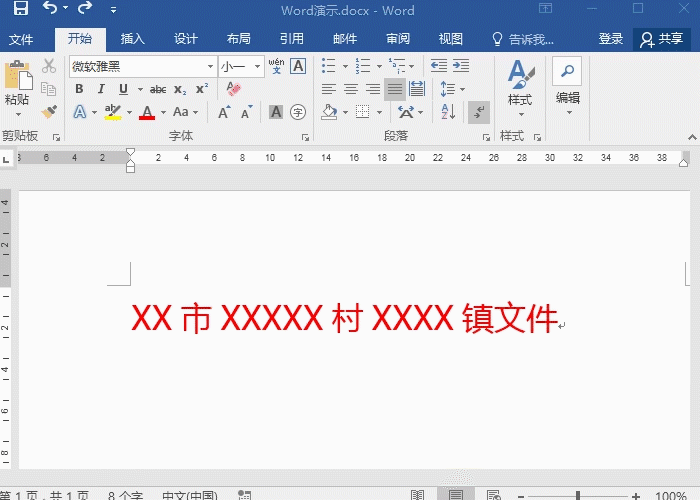Open the 文件 menu

coord(21,39)
